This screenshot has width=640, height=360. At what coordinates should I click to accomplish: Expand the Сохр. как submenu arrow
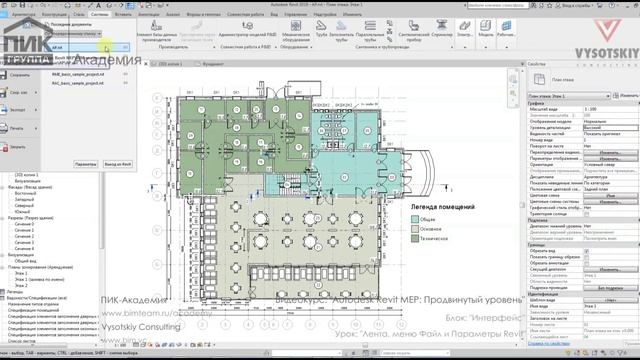pyautogui.click(x=36, y=93)
